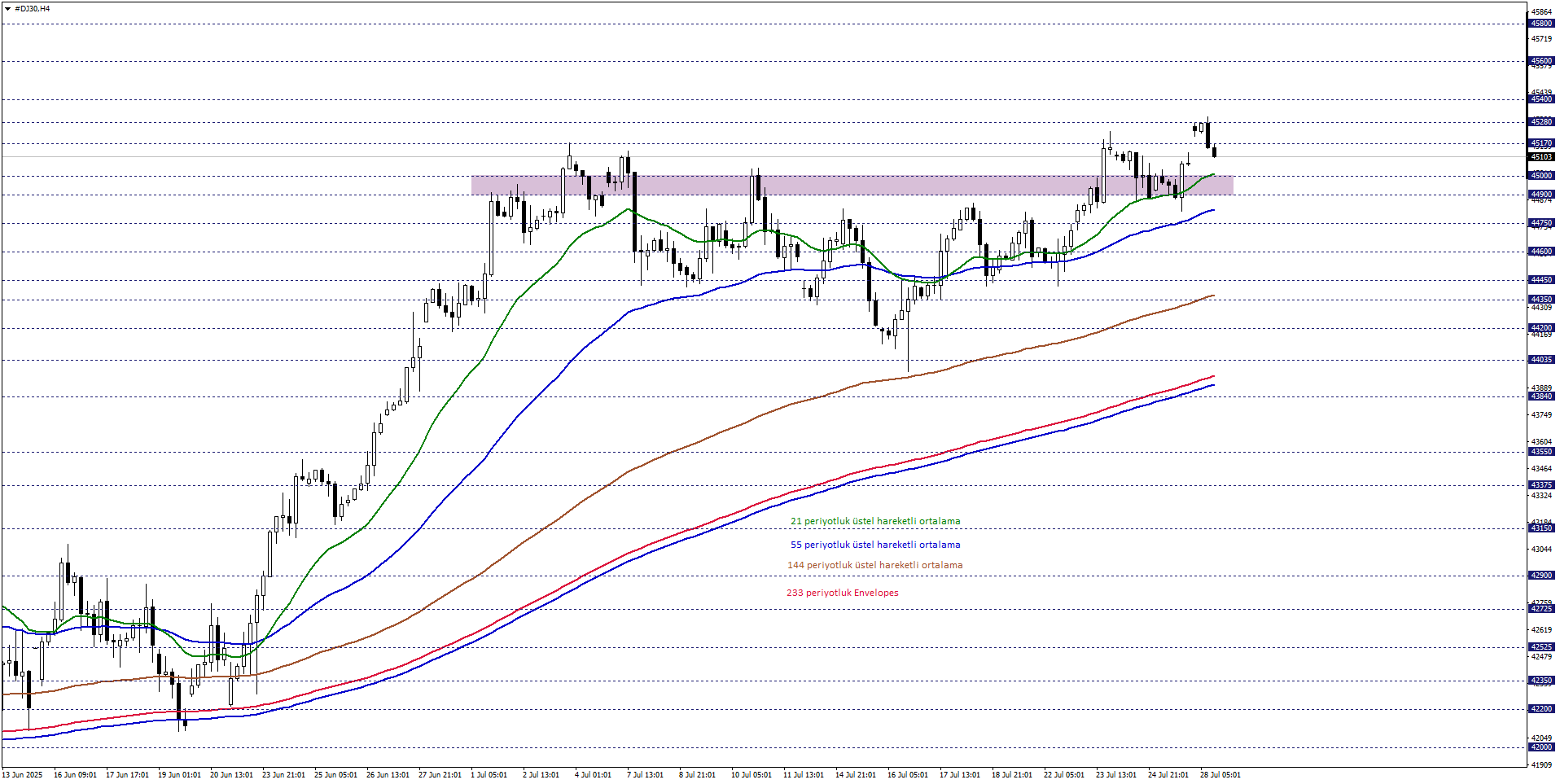Click the 16 Jun 09:01 time label

tap(75, 775)
